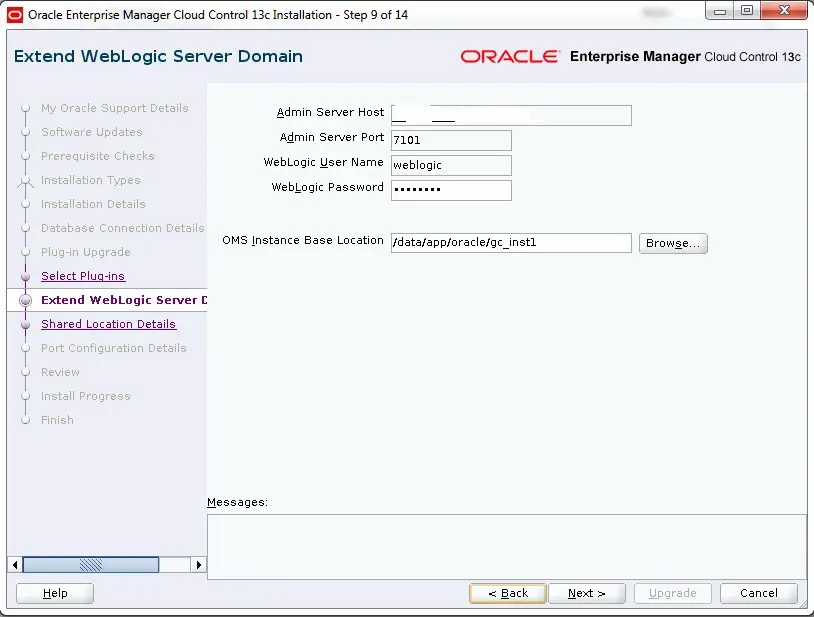Viewport: 814px width, 617px height.
Task: Click the greyed Upgrade button
Action: (672, 593)
